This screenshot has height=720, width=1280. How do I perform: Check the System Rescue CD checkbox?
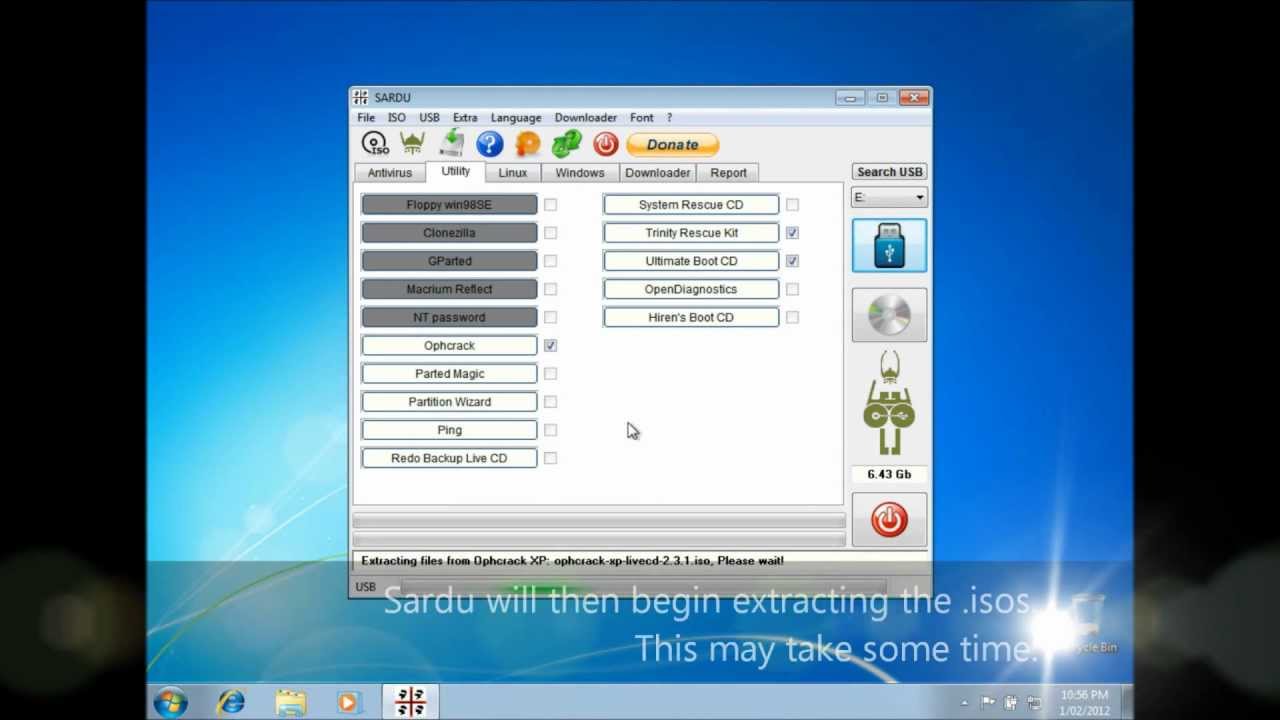coord(792,204)
